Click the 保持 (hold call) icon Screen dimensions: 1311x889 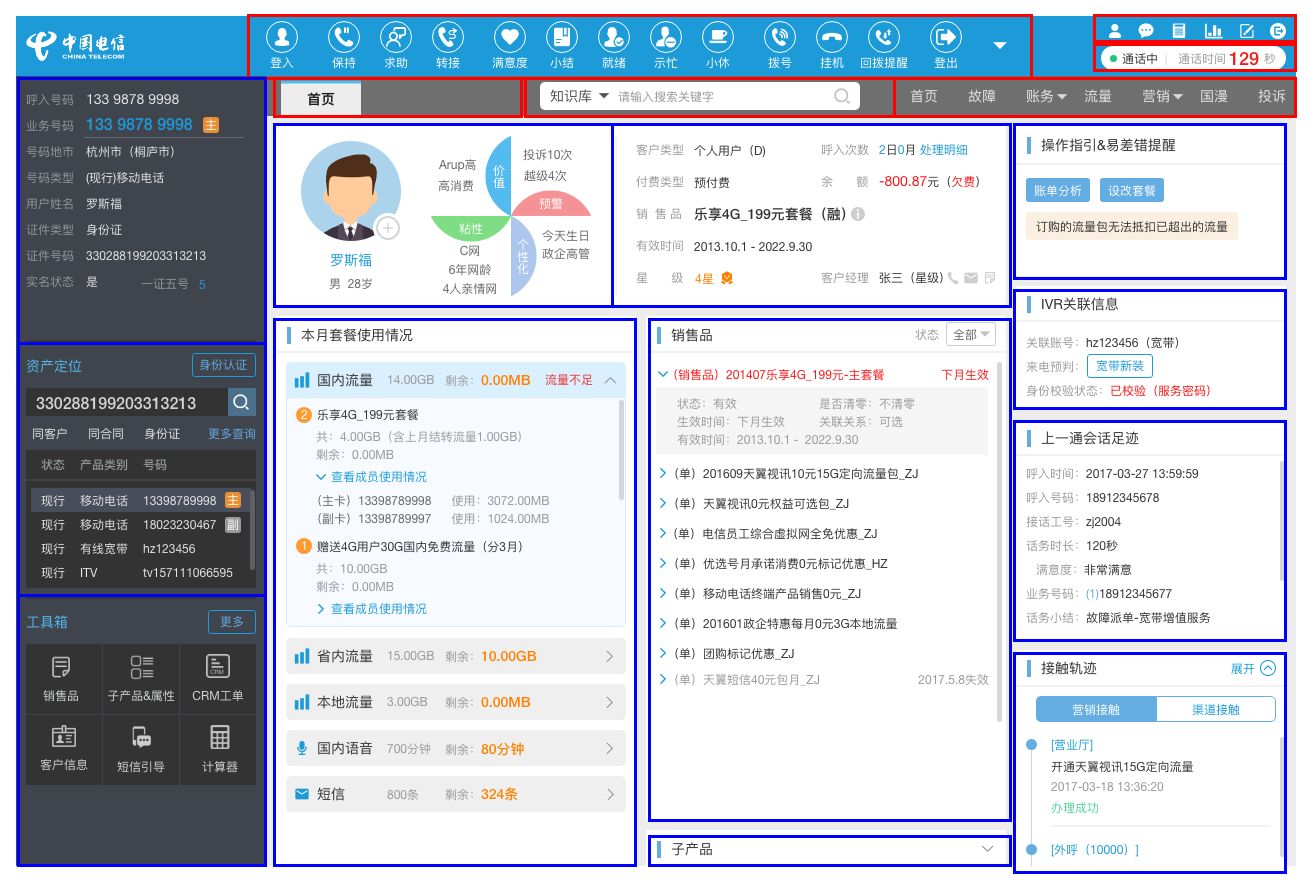[x=344, y=38]
